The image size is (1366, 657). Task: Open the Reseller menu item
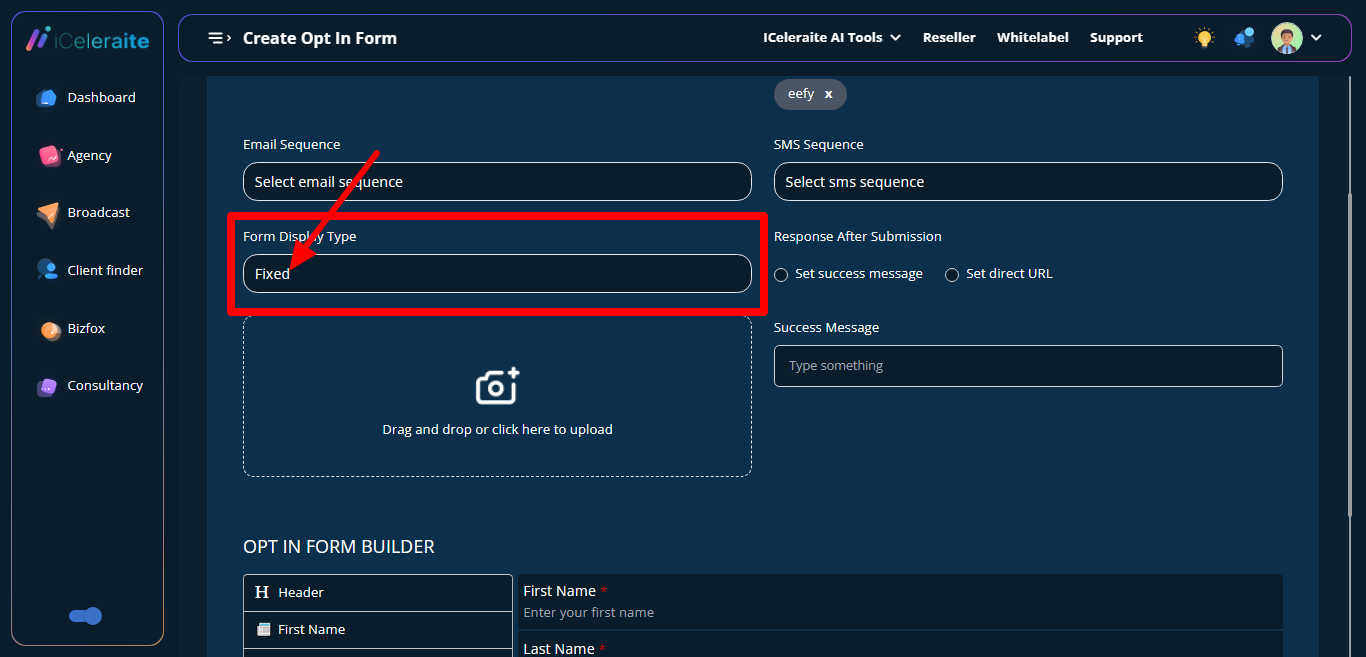coord(948,38)
